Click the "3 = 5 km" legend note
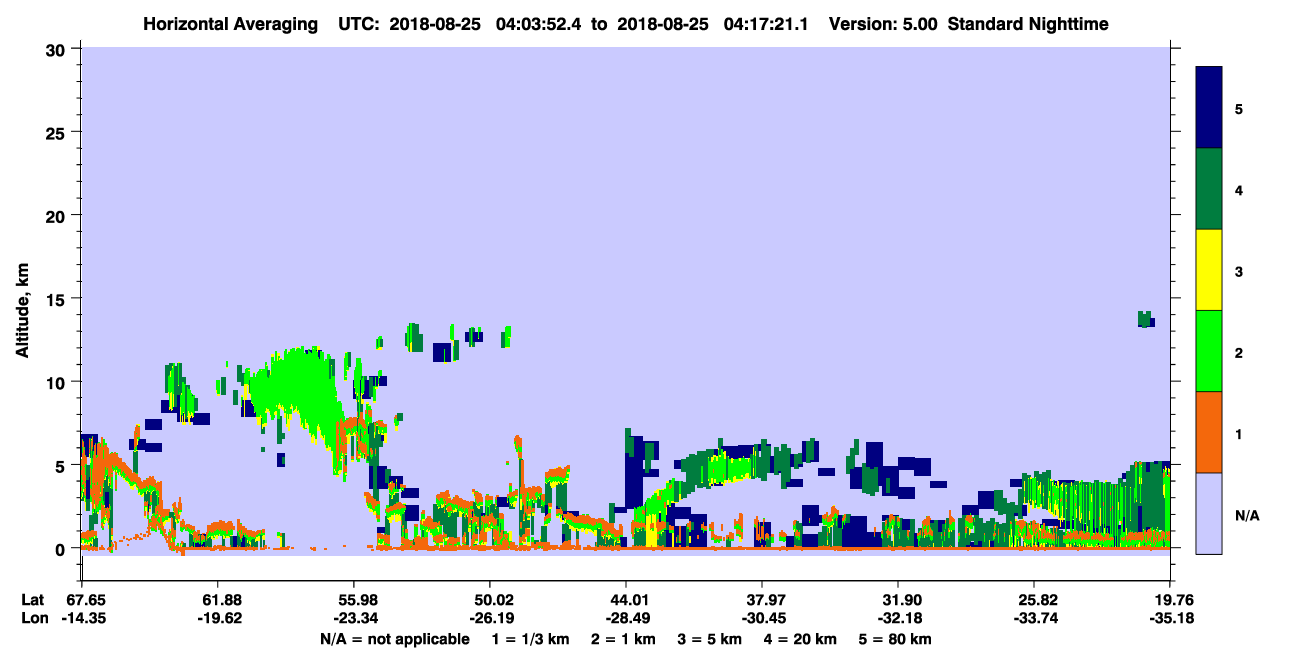1300x667 pixels. [x=709, y=639]
